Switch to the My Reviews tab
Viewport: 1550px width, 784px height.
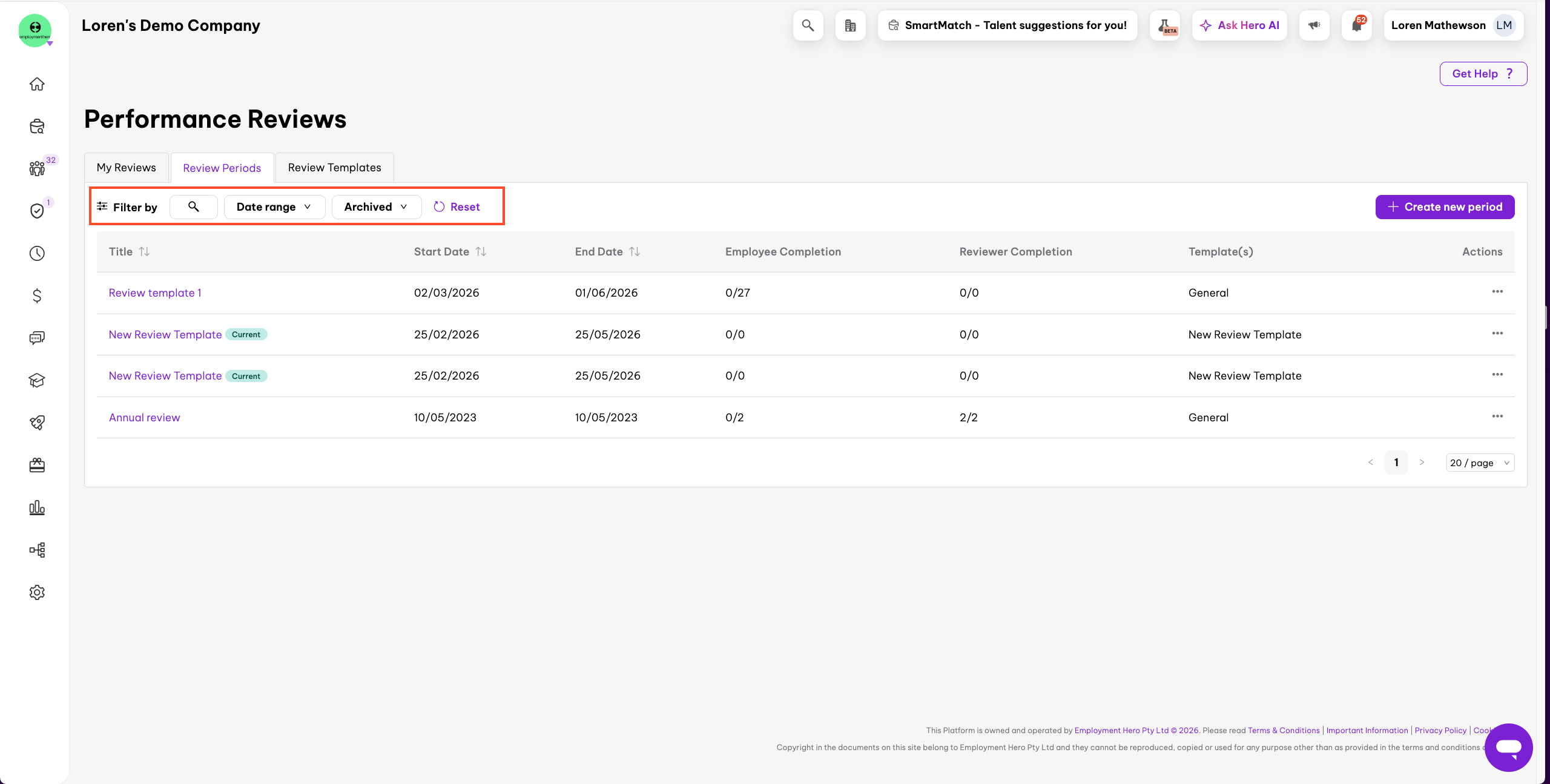126,168
